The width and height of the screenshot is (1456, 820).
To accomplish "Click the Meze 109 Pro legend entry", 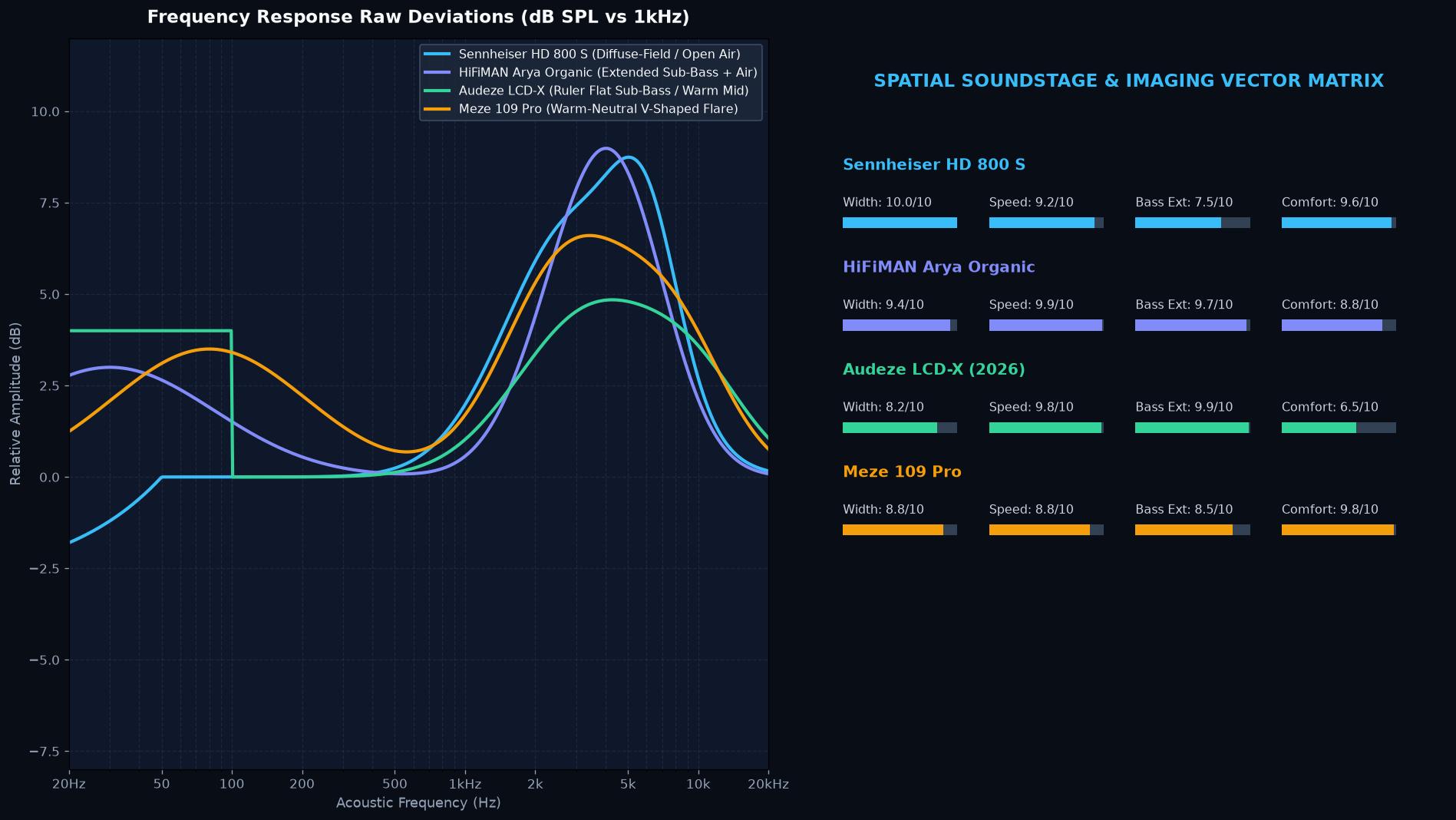I will 581,109.
